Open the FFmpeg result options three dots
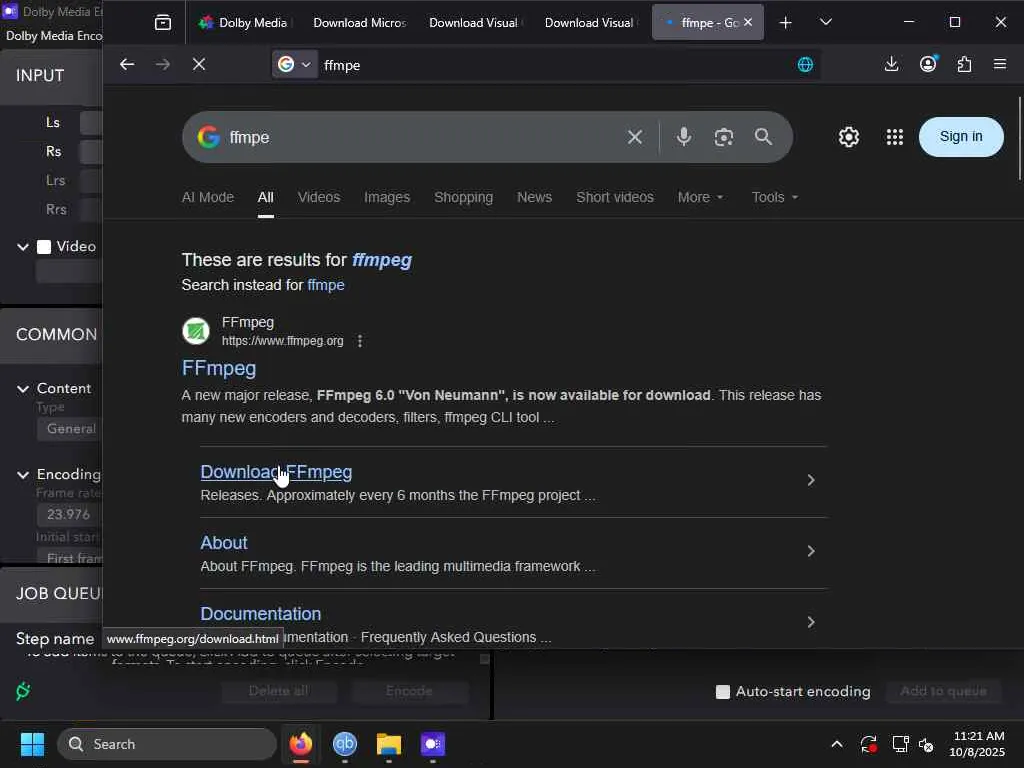 point(360,341)
